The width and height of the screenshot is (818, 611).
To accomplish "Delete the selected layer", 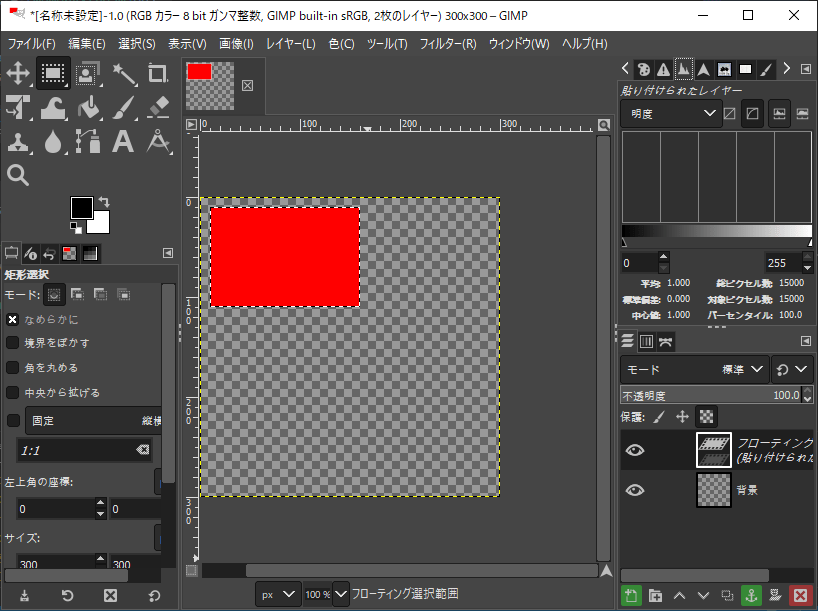I will 799,595.
